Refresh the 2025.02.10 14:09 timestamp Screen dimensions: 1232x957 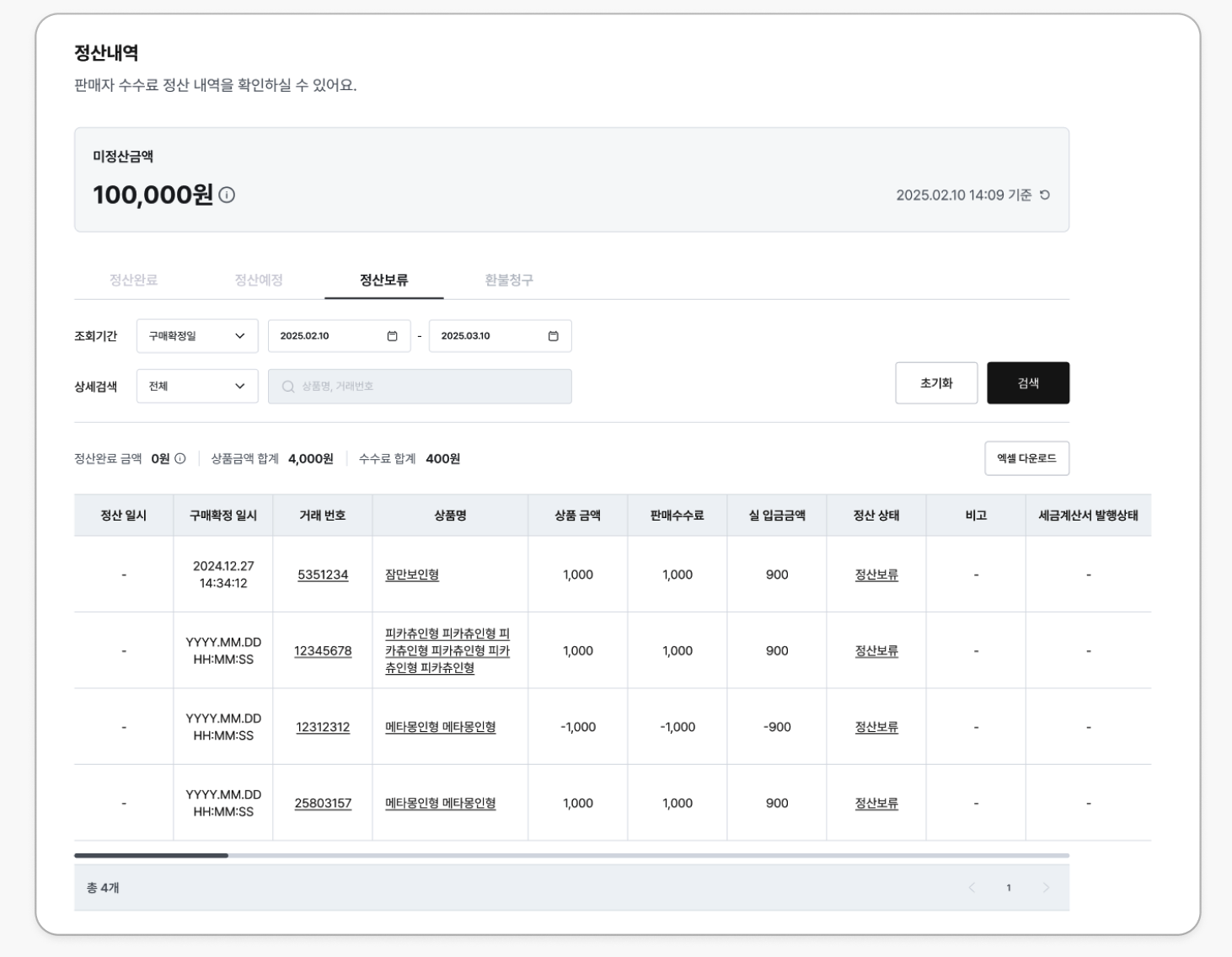click(1045, 195)
